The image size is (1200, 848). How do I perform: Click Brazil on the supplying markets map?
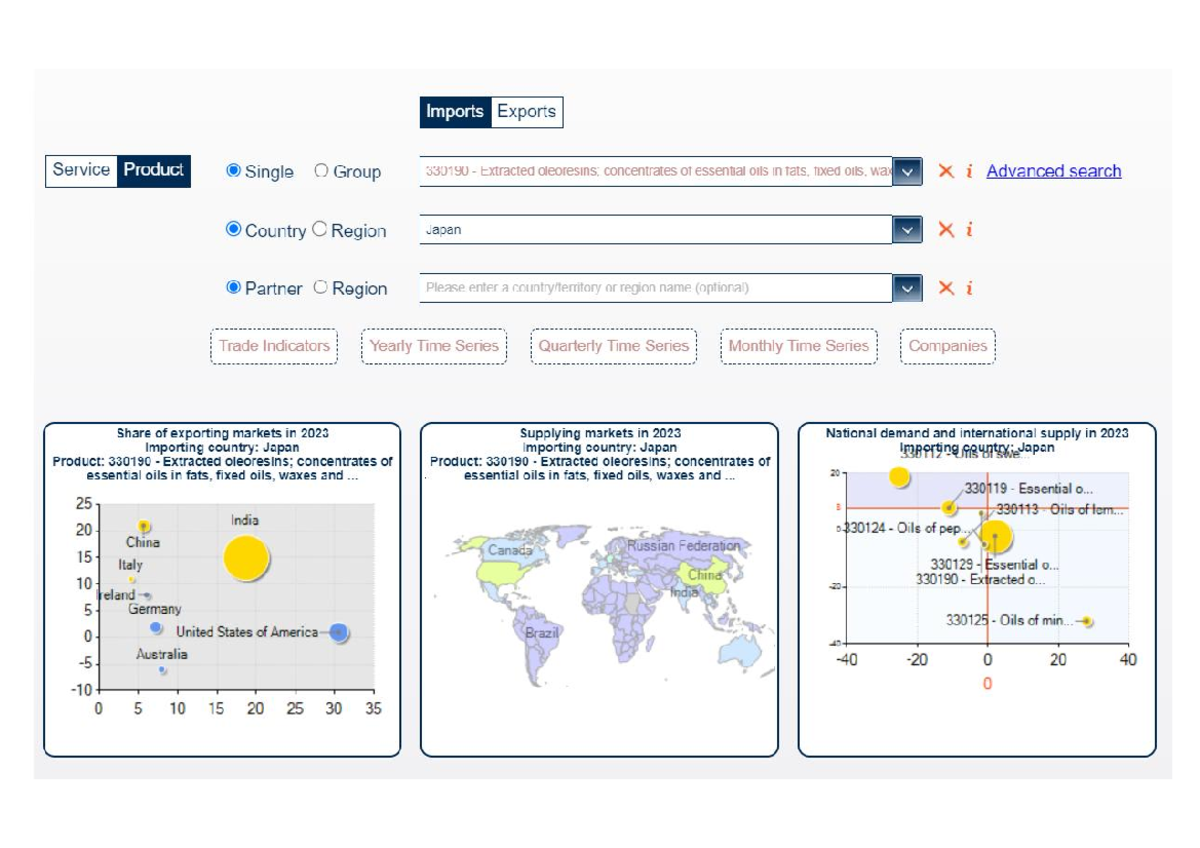(541, 633)
